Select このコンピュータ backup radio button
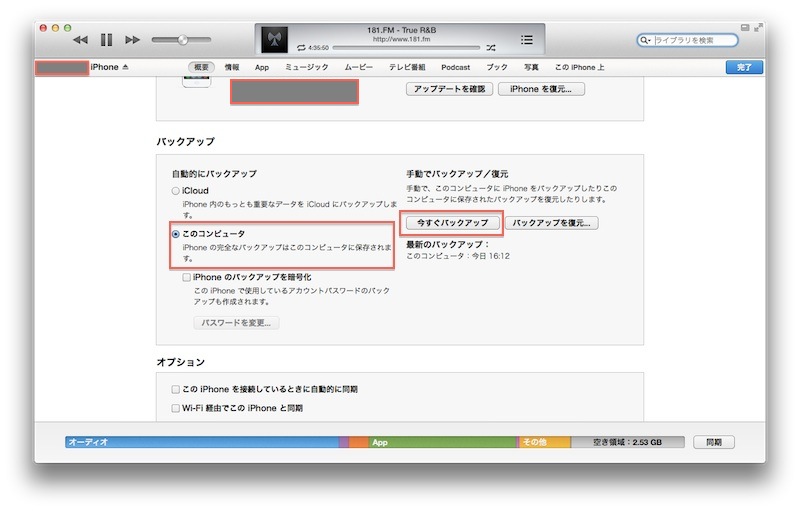The width and height of the screenshot is (800, 511). pos(176,234)
